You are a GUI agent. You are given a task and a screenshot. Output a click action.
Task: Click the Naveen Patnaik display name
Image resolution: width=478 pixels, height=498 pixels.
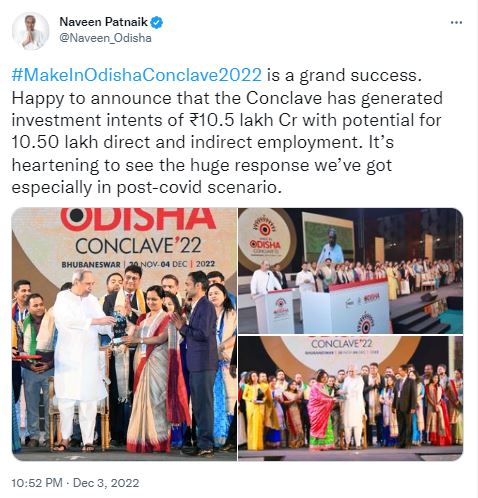(x=104, y=22)
